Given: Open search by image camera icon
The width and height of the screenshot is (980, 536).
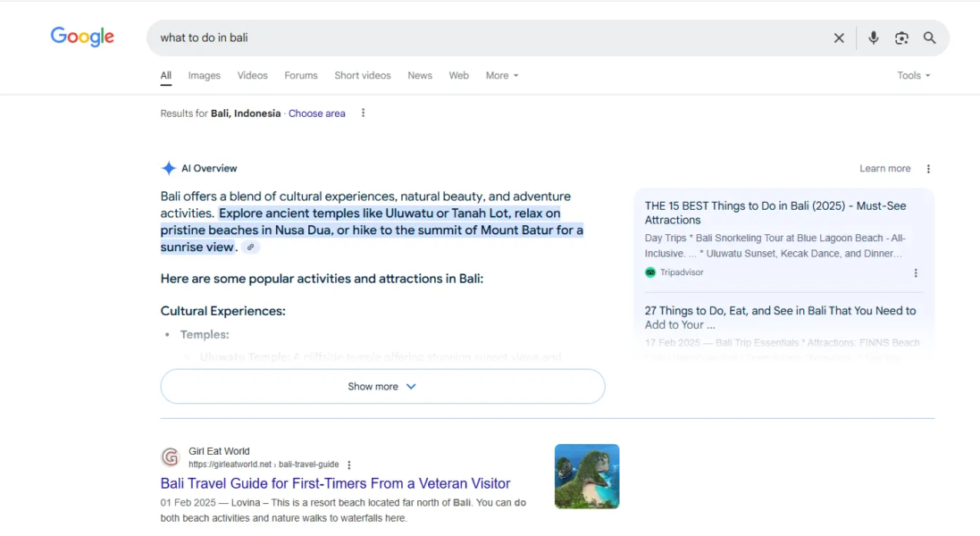Looking at the screenshot, I should (901, 38).
